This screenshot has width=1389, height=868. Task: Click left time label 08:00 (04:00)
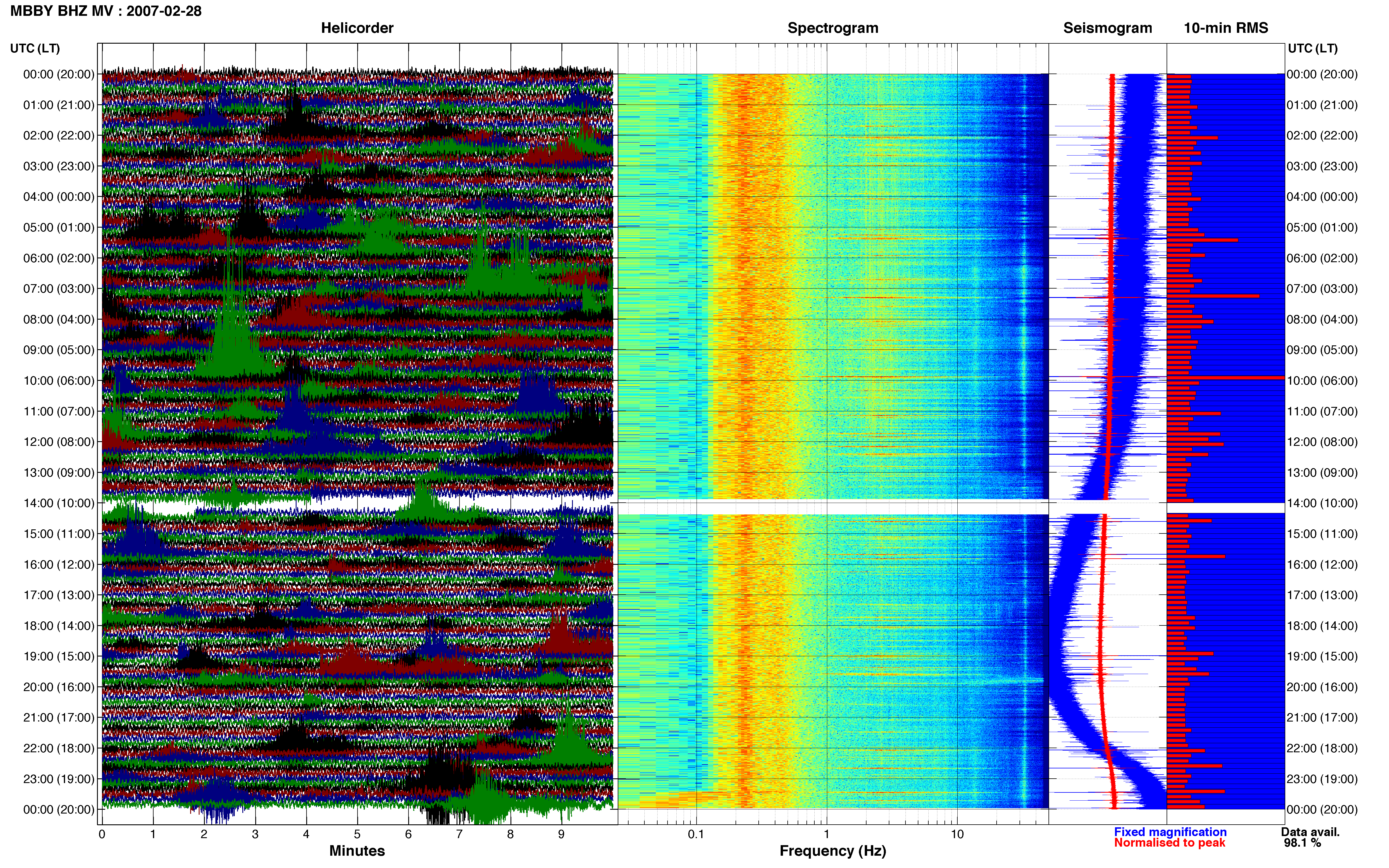tap(59, 319)
